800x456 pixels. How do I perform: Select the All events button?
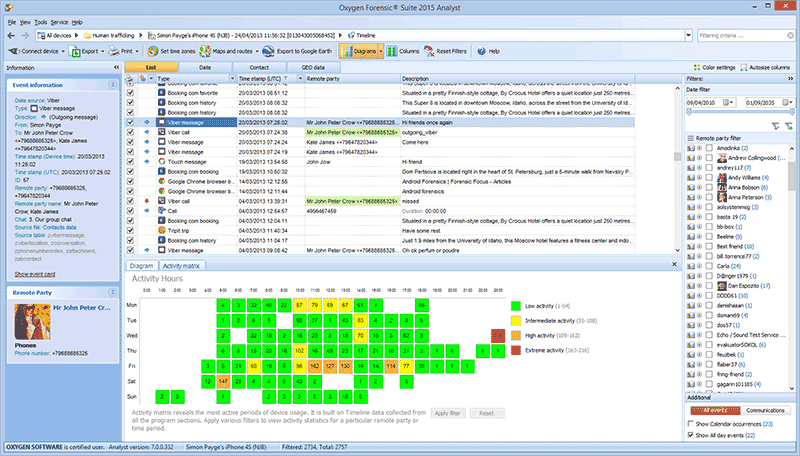pos(715,410)
